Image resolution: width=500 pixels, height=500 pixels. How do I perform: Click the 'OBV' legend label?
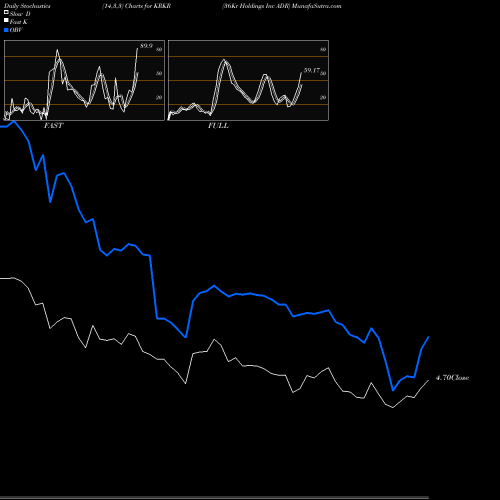pyautogui.click(x=16, y=30)
